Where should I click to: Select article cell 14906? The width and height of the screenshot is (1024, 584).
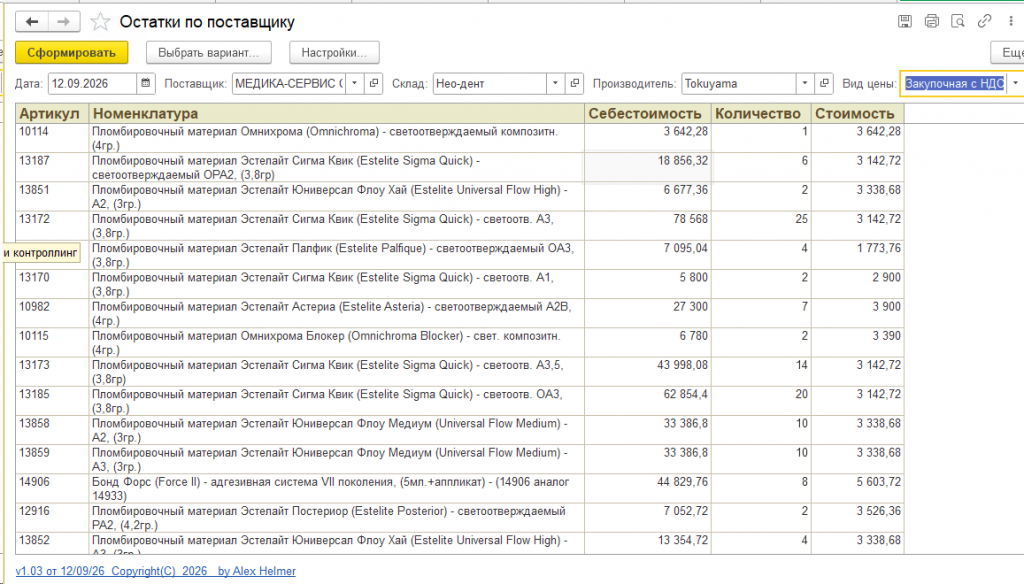pyautogui.click(x=52, y=489)
